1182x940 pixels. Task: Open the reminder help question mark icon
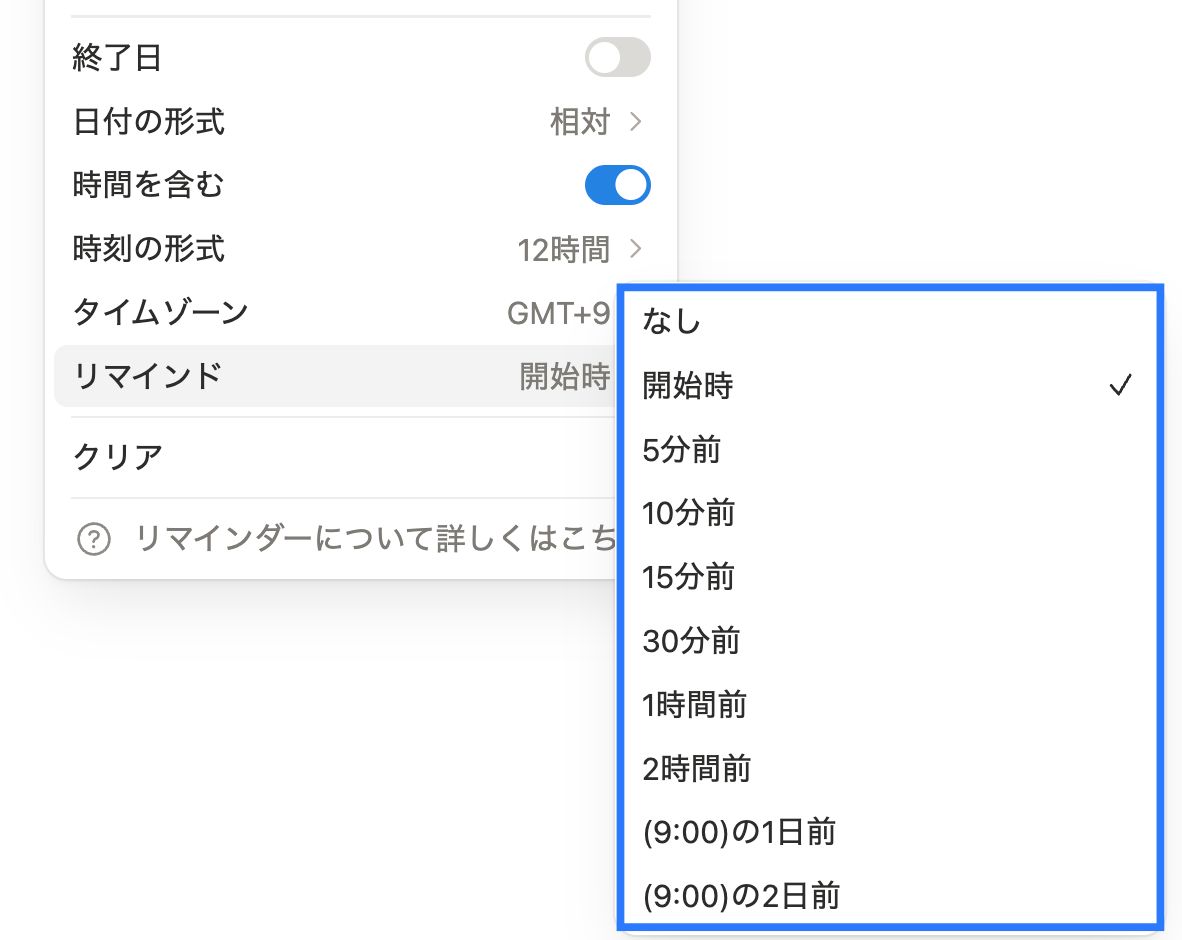[x=92, y=538]
